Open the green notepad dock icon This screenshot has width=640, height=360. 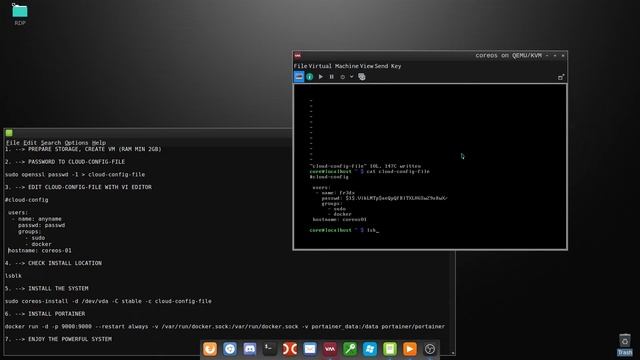click(390, 349)
